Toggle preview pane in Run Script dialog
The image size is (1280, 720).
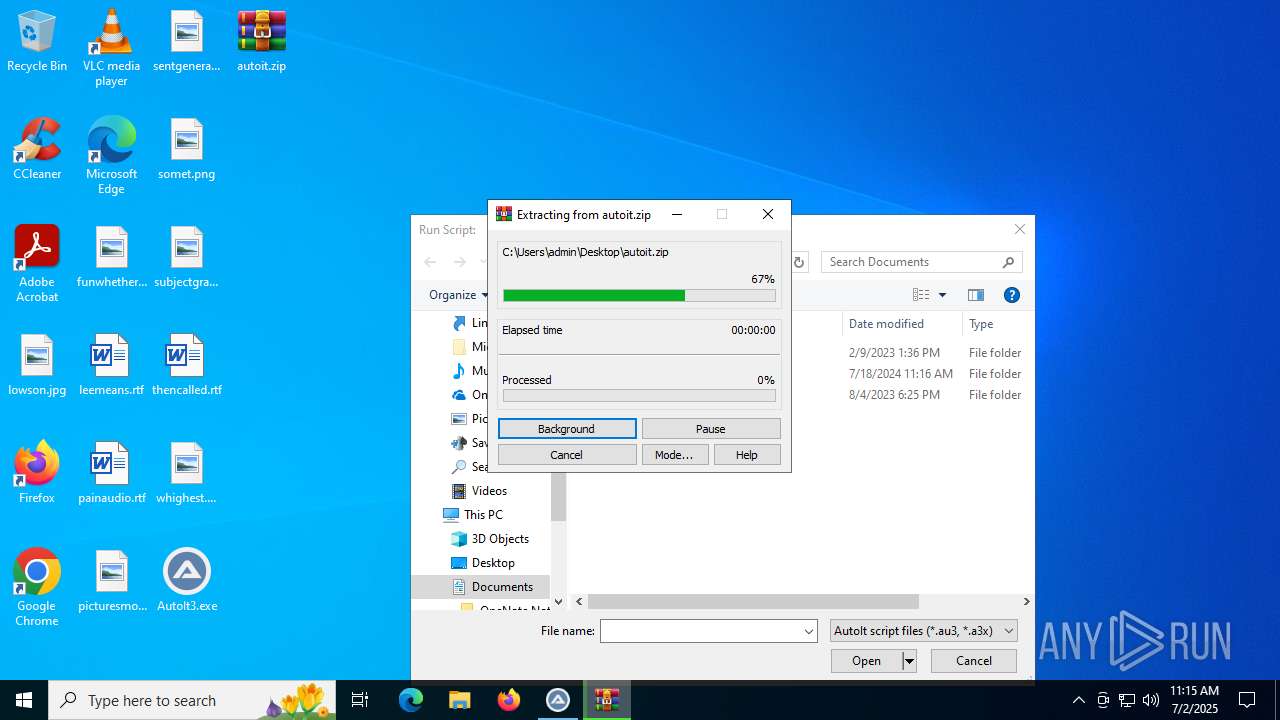tap(976, 295)
